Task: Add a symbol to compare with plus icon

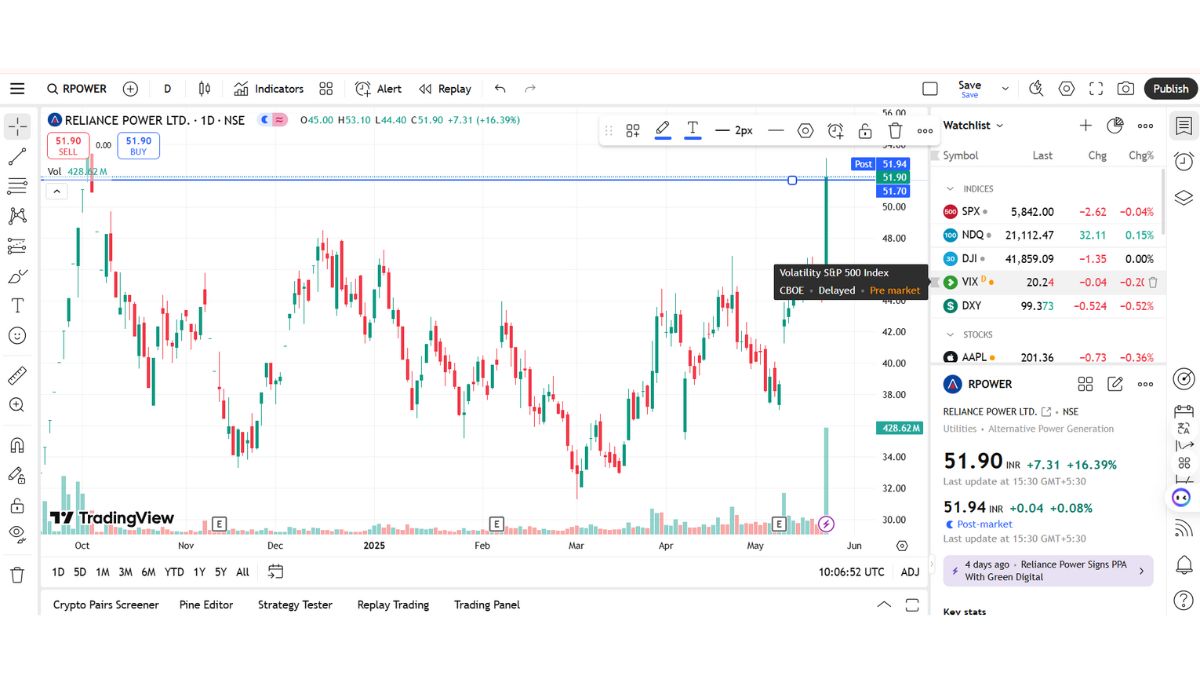Action: pyautogui.click(x=130, y=89)
